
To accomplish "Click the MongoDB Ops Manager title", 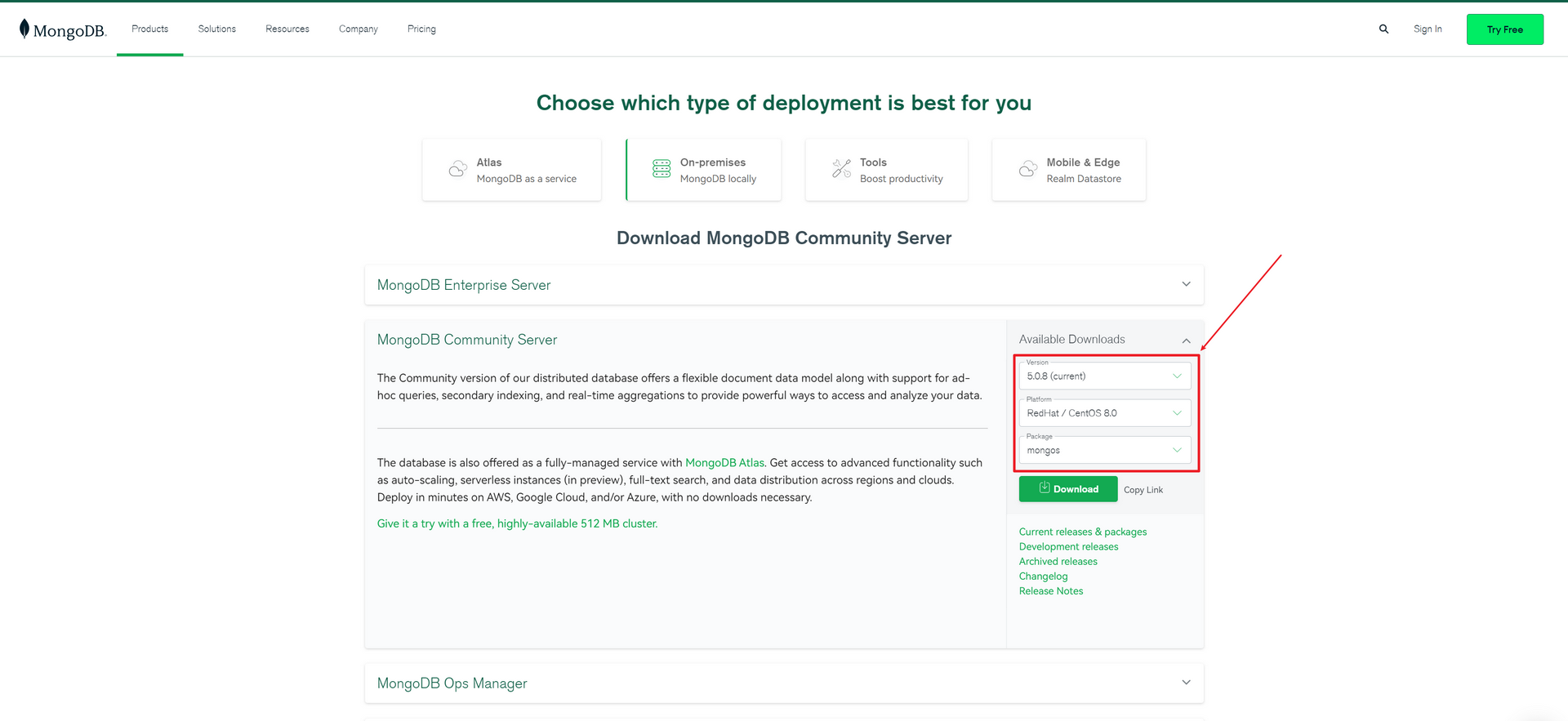I will pyautogui.click(x=452, y=683).
